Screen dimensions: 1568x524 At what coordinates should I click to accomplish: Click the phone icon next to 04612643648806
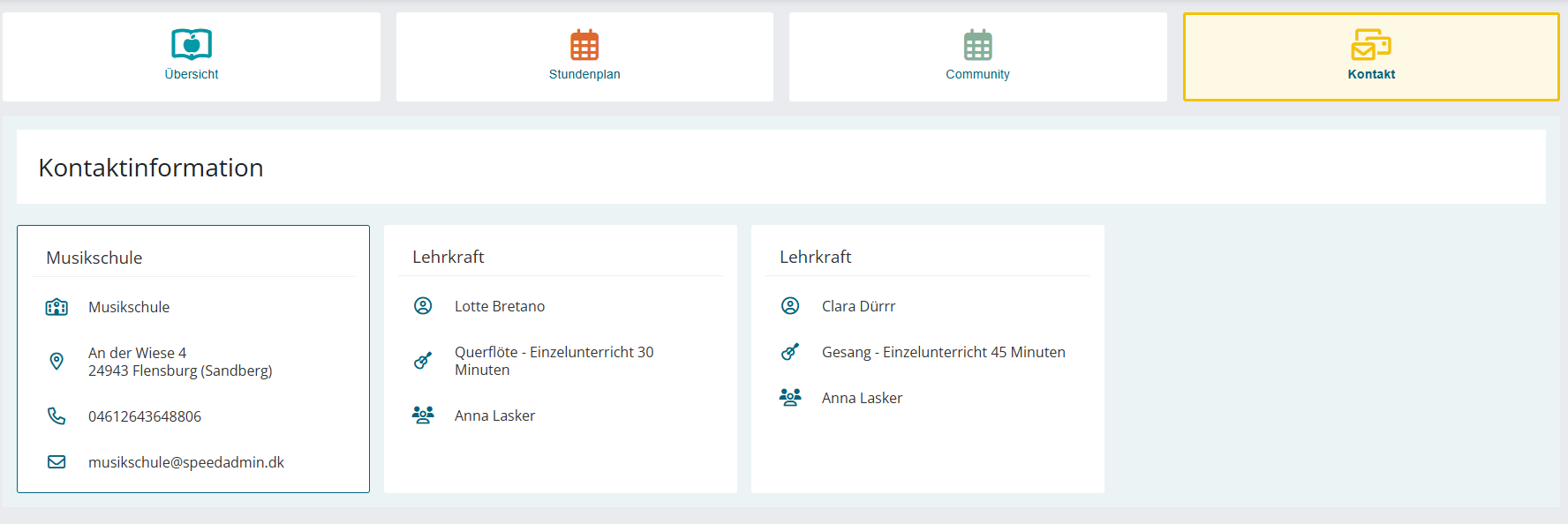click(x=57, y=416)
